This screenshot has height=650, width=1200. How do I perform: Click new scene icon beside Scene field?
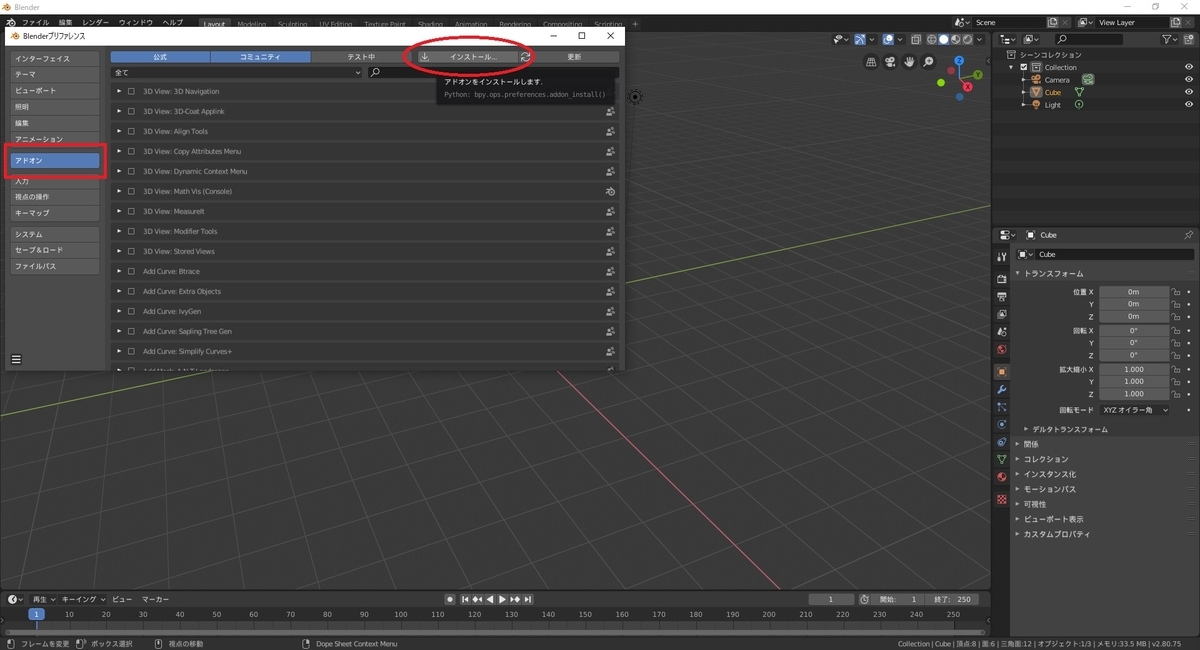1053,22
